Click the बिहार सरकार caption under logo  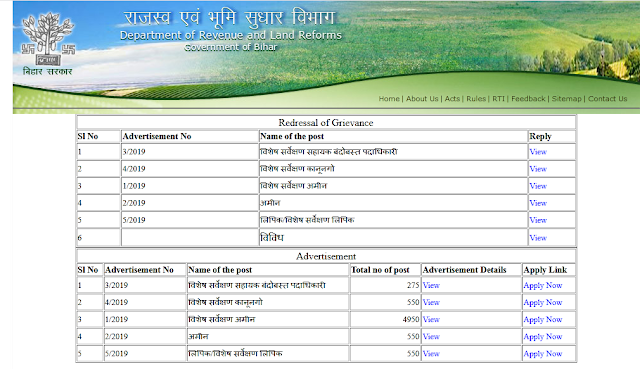48,72
